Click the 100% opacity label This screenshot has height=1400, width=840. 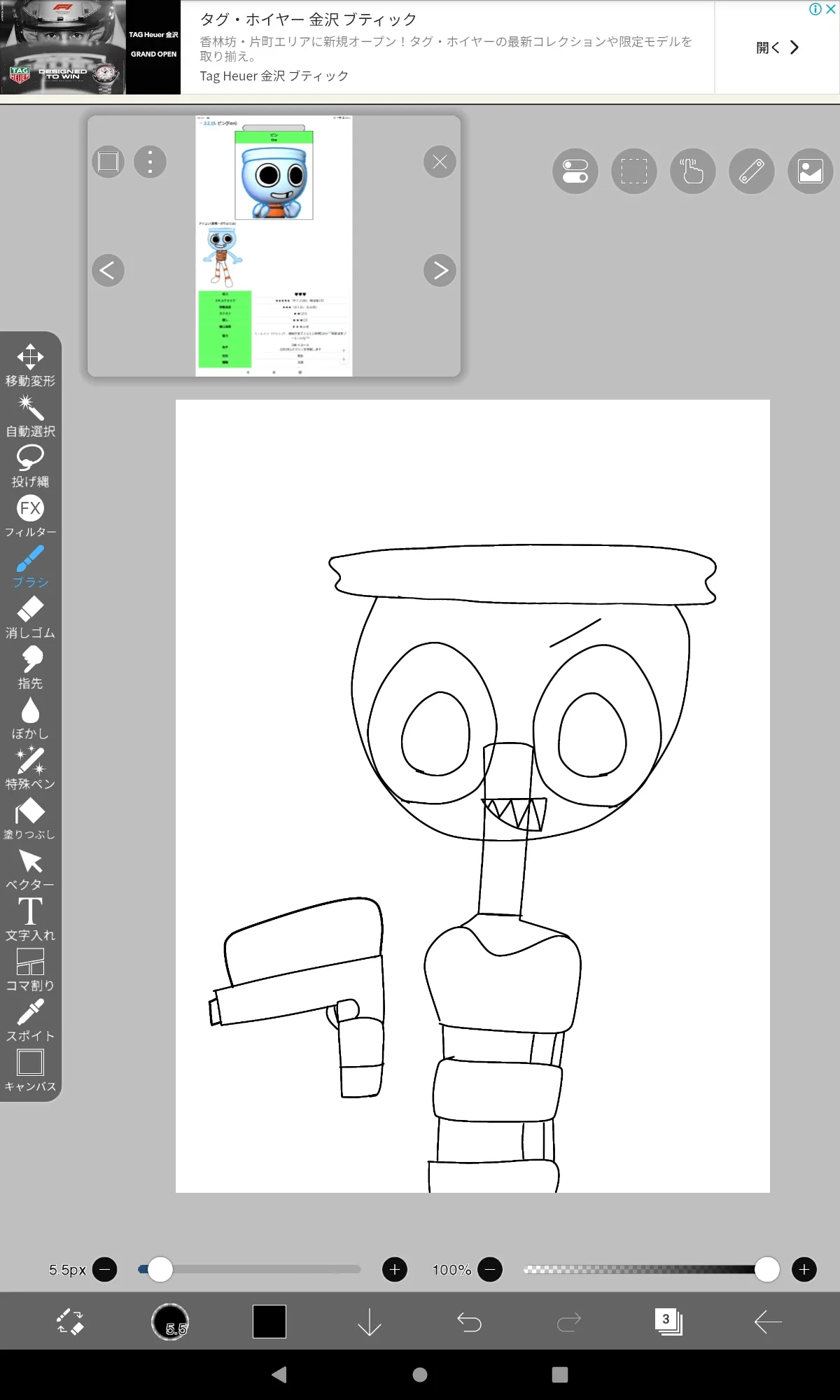(451, 1270)
